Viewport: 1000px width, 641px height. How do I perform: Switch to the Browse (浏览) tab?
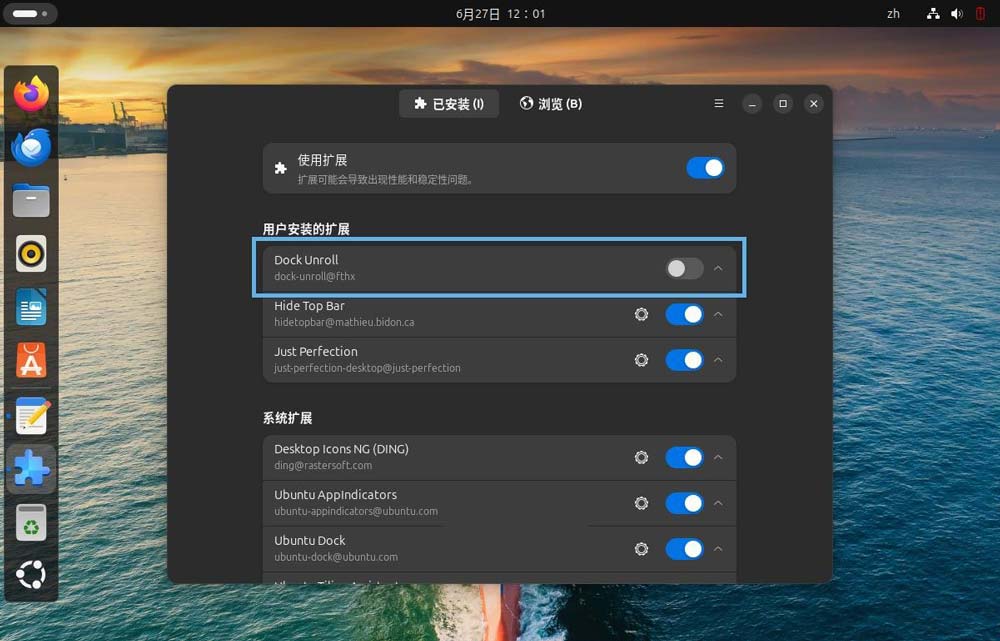point(551,104)
